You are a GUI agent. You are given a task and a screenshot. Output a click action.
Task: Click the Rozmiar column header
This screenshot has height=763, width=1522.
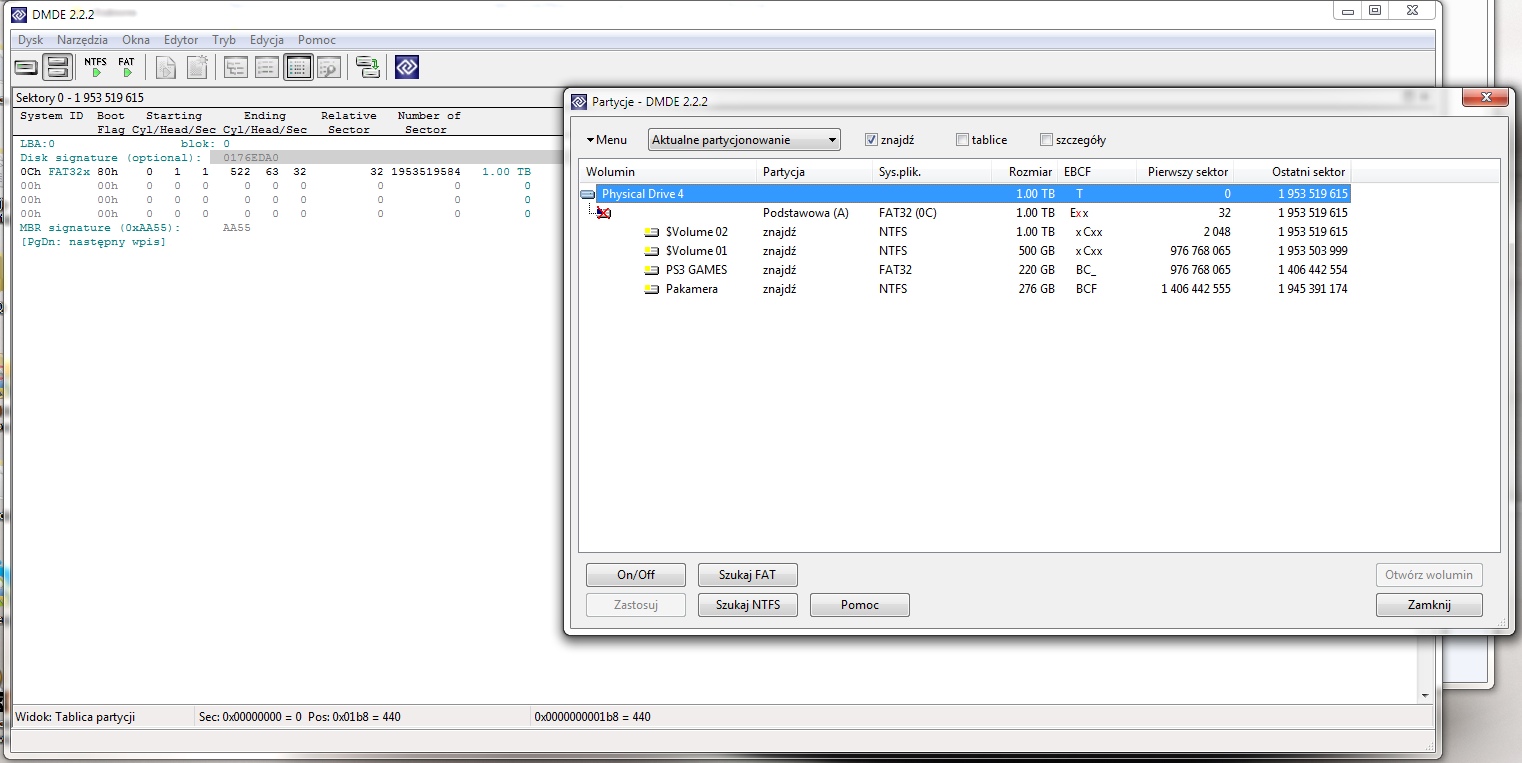[1025, 172]
